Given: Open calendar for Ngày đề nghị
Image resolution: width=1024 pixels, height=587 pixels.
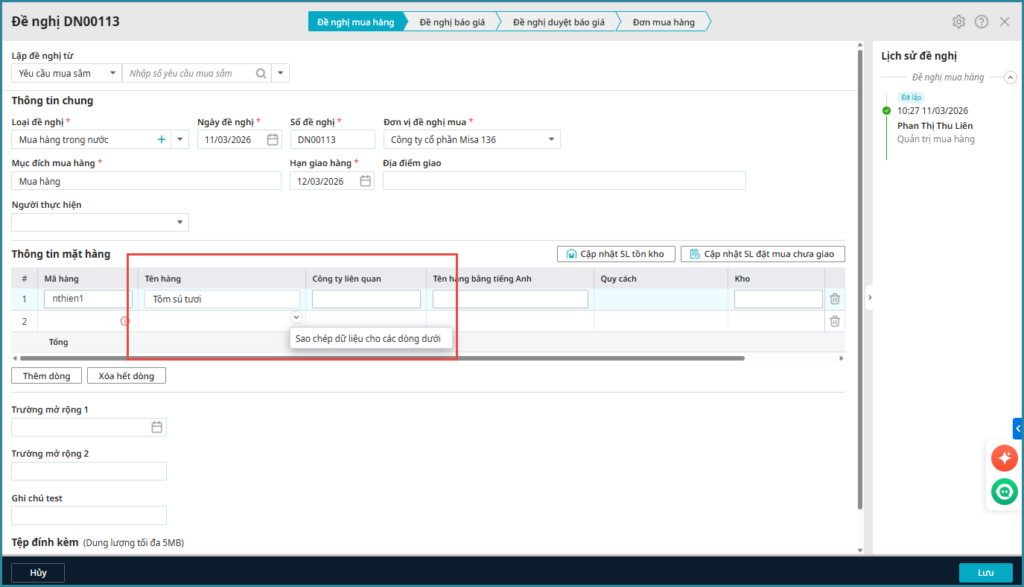Looking at the screenshot, I should point(272,140).
